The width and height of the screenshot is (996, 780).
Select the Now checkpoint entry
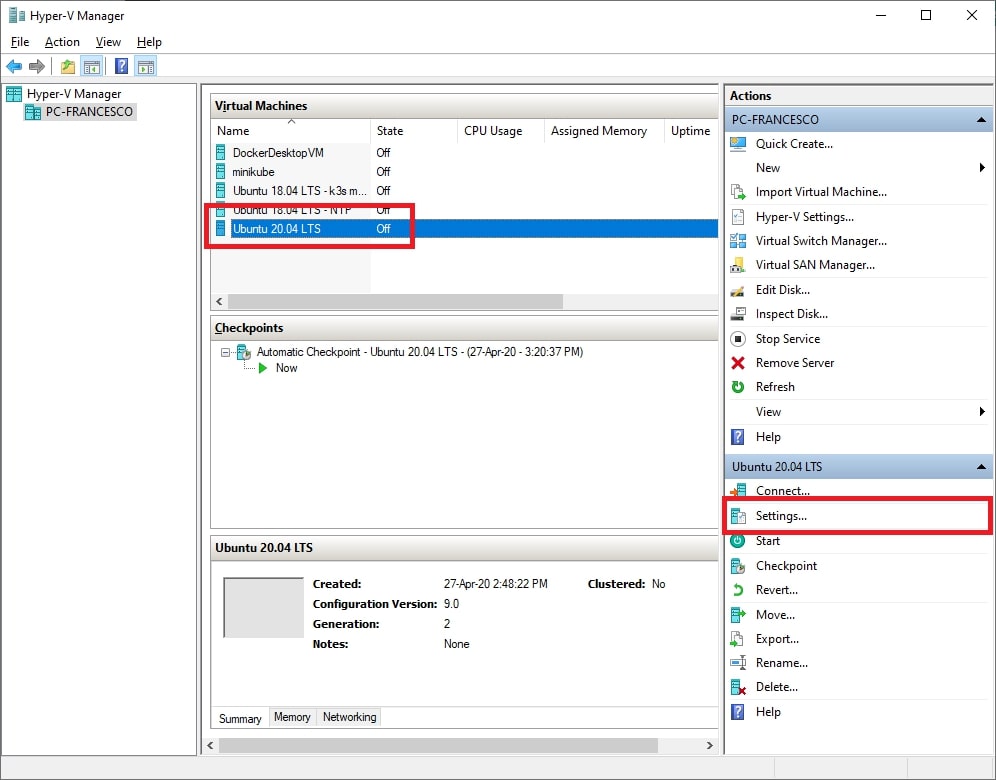coord(286,368)
